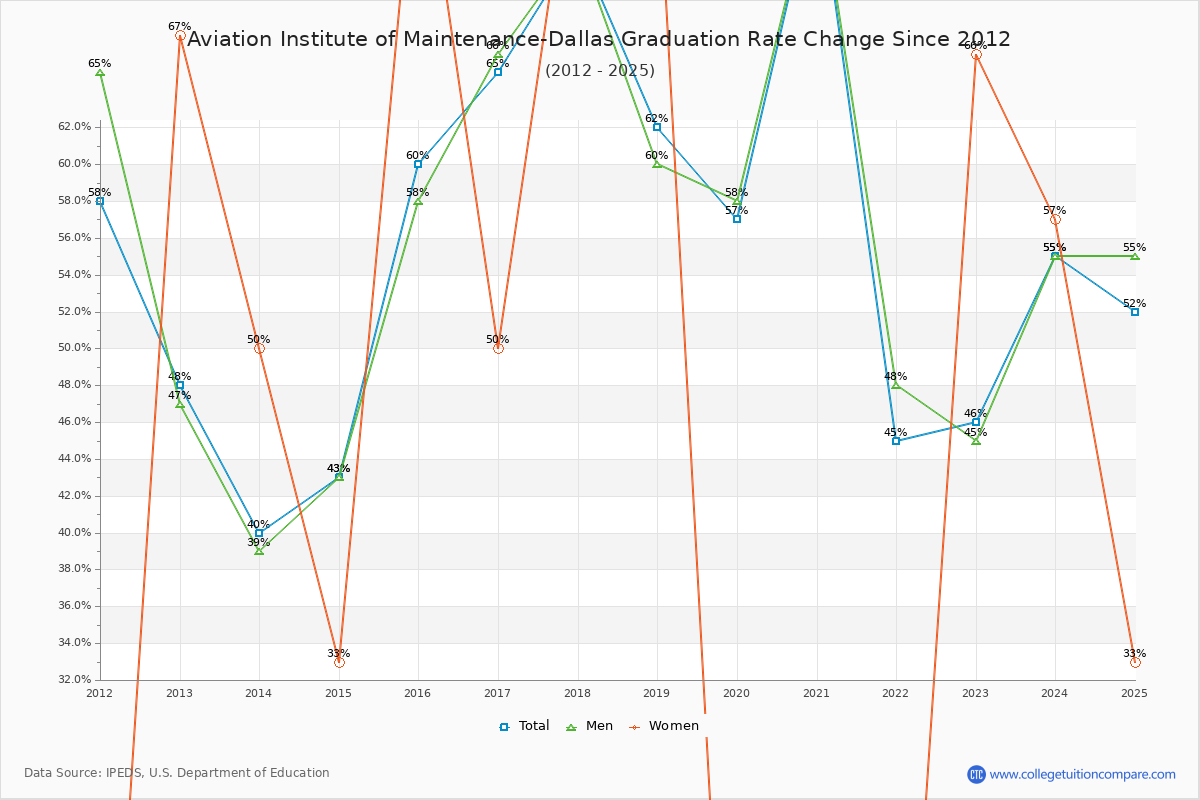Select the Total 2020 point at 57%
The image size is (1200, 800).
tap(737, 219)
